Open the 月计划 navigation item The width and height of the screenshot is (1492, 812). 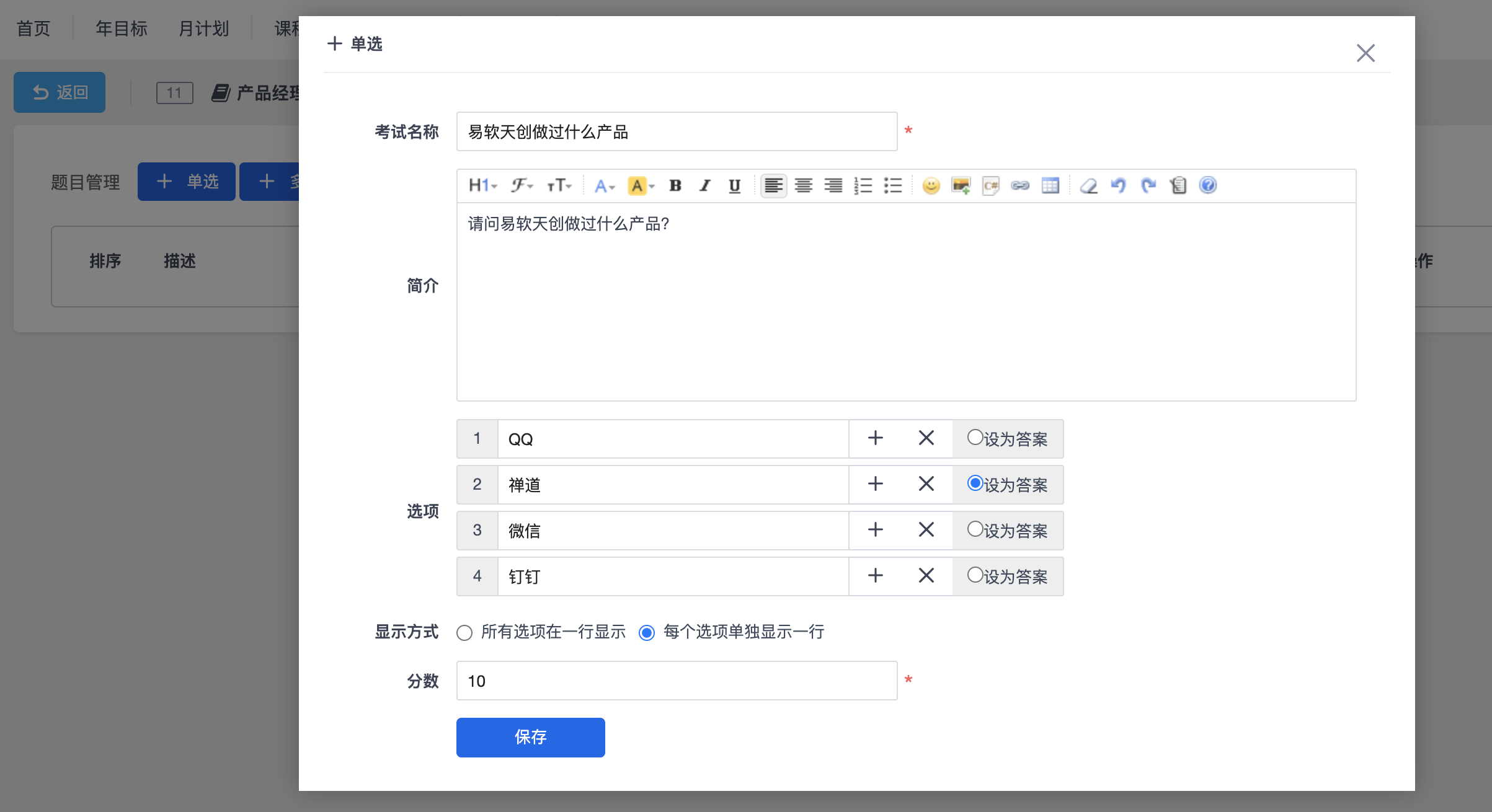(x=204, y=29)
